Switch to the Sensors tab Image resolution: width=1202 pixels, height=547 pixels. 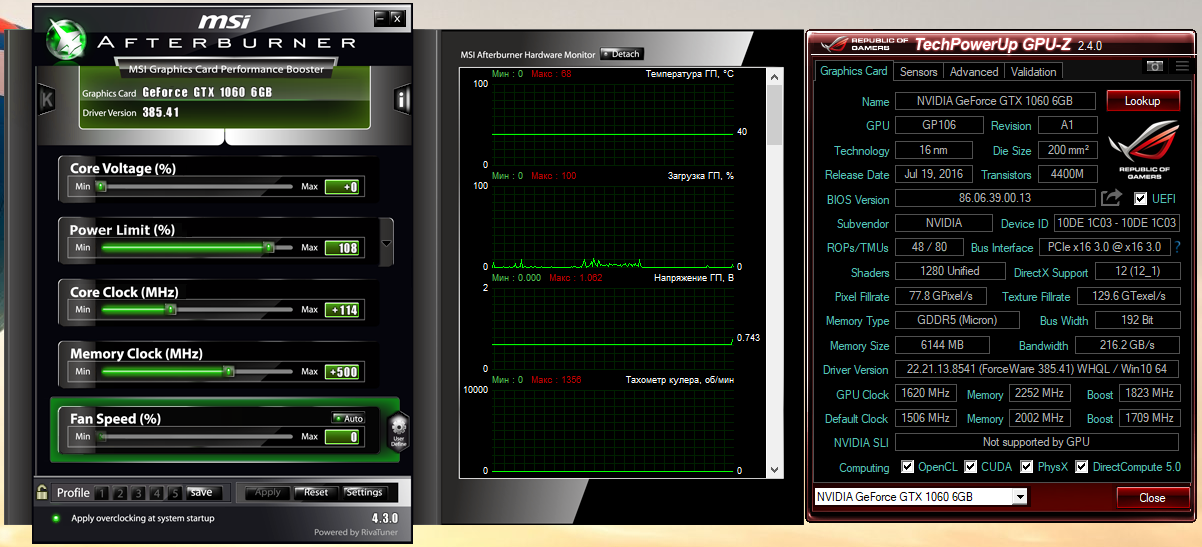[x=918, y=72]
